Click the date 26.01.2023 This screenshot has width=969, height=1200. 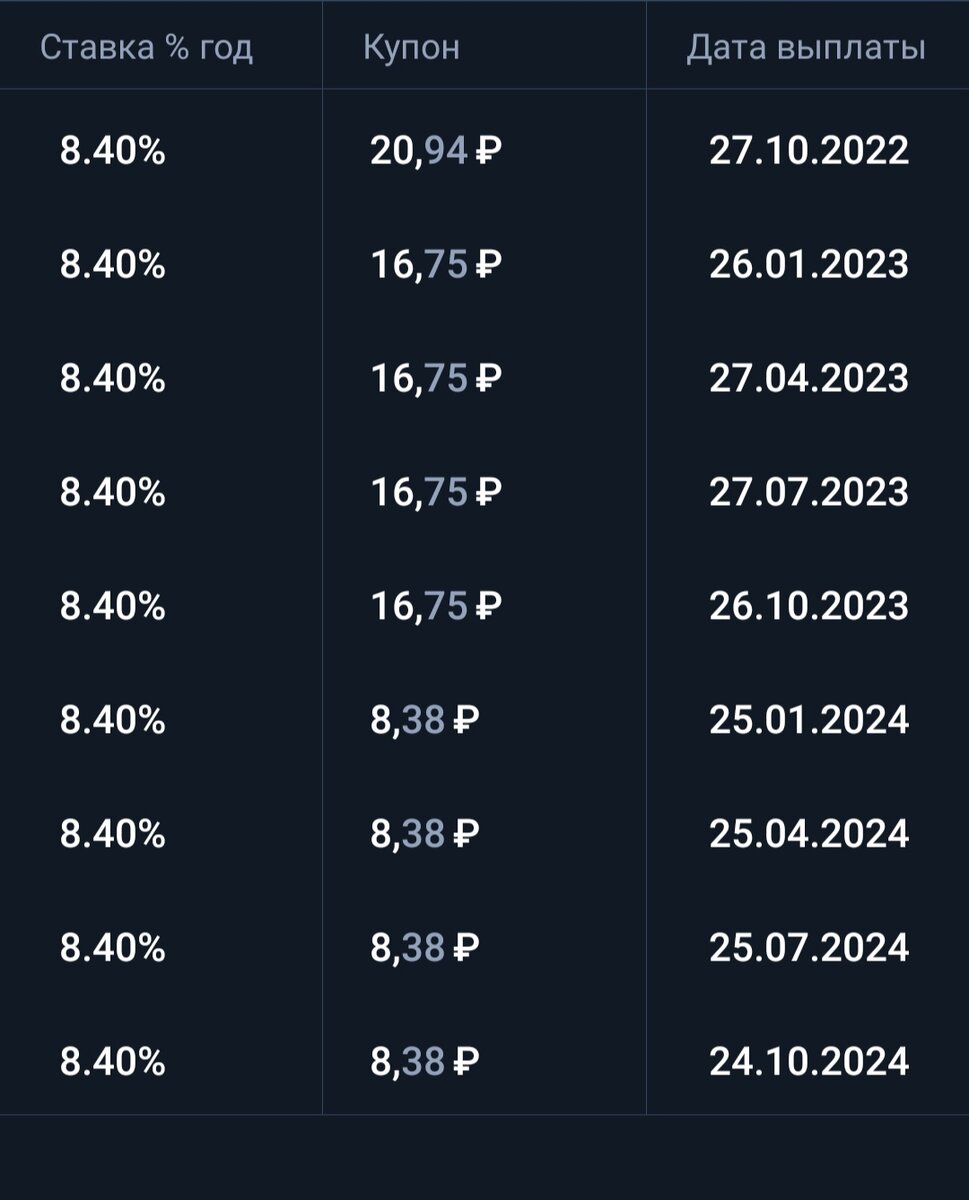click(x=809, y=265)
